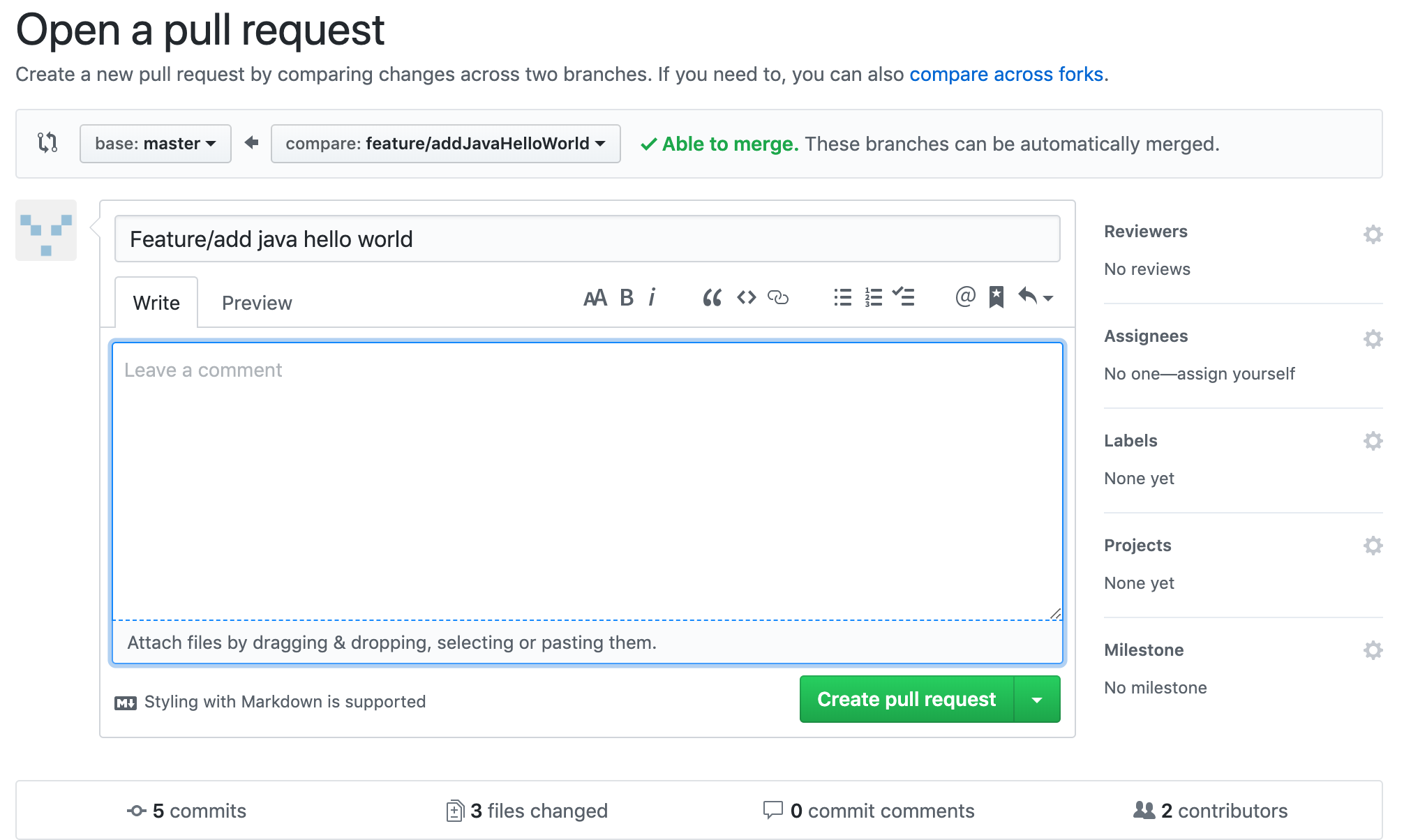This screenshot has height=840, width=1411.
Task: Click the Open a pull request heading
Action: [x=200, y=31]
